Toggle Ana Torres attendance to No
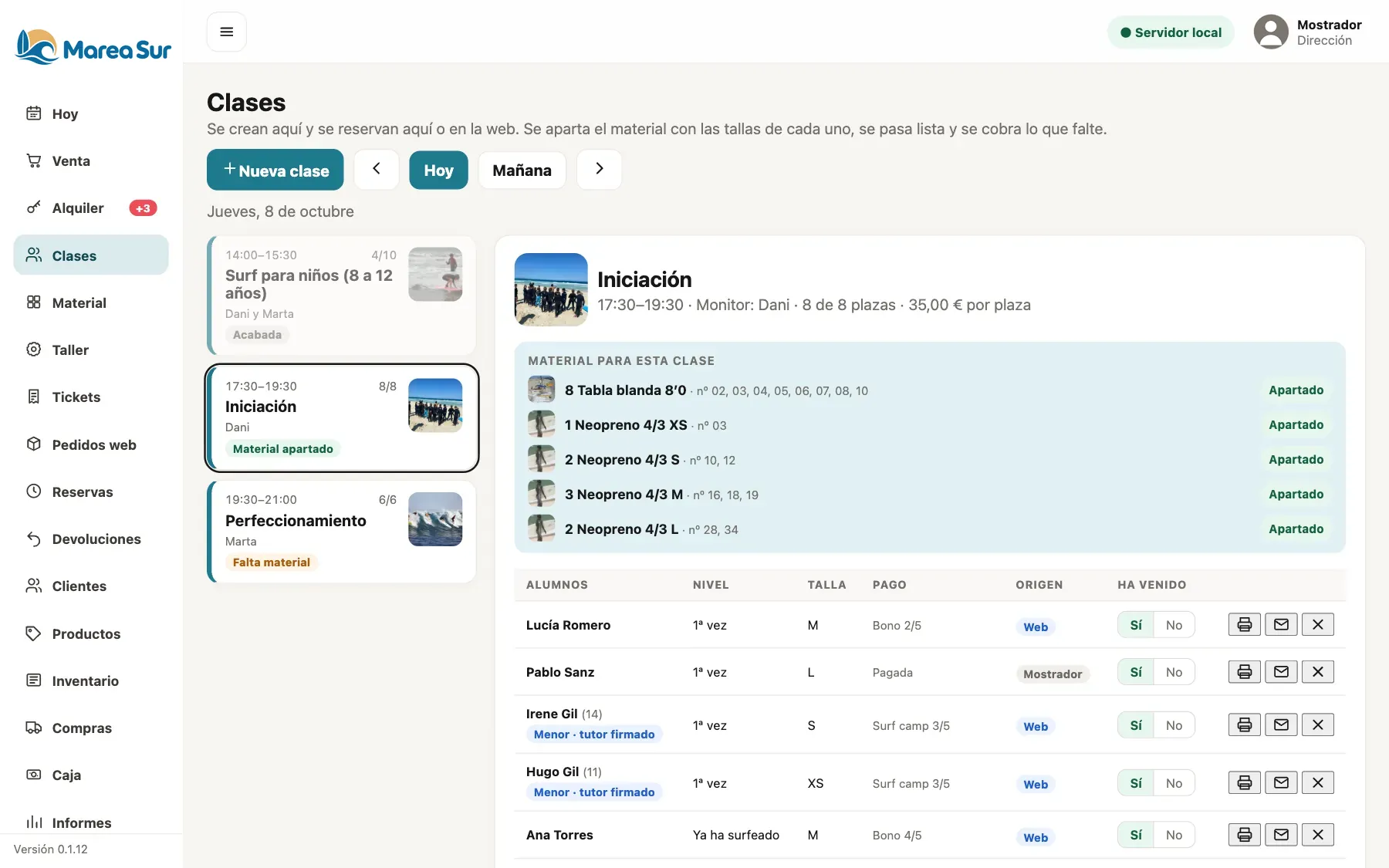 click(x=1174, y=835)
